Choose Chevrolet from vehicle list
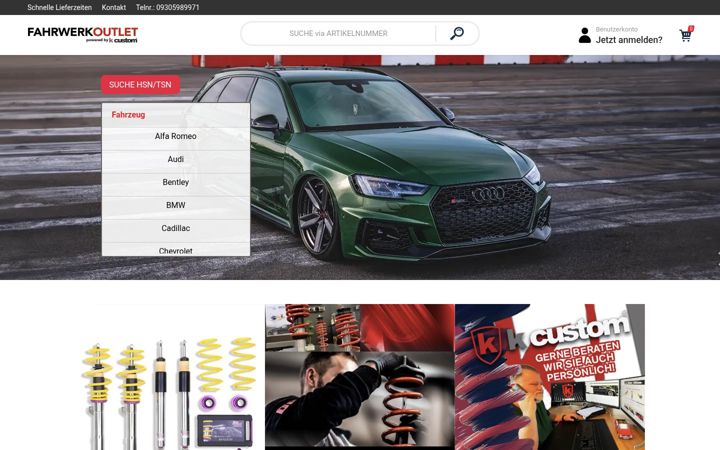 pos(175,250)
